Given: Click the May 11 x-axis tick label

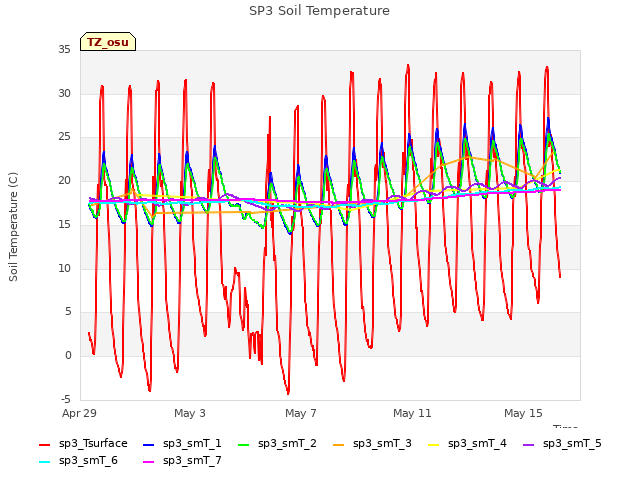Looking at the screenshot, I should click(412, 413).
